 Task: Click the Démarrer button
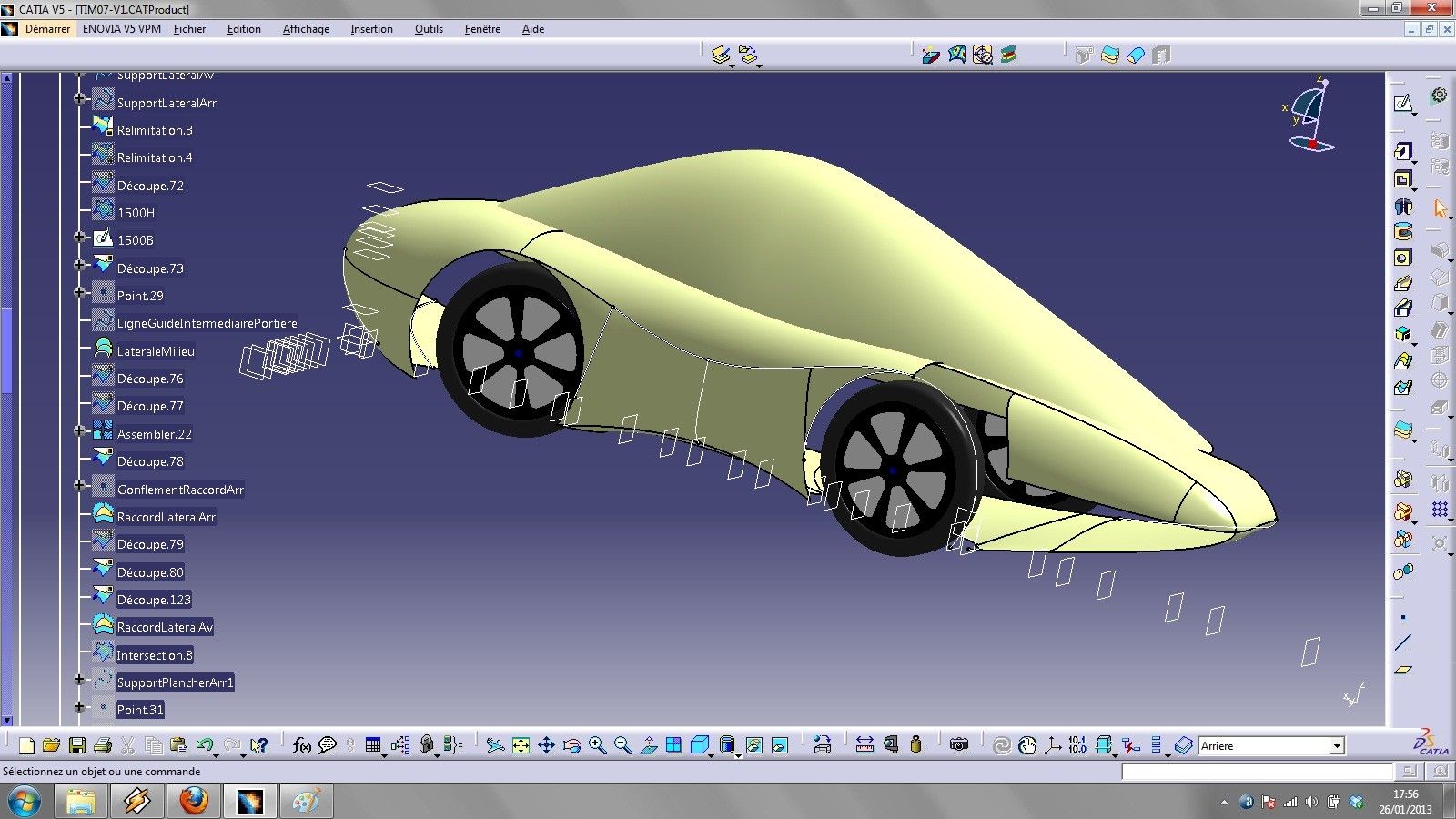tap(47, 29)
